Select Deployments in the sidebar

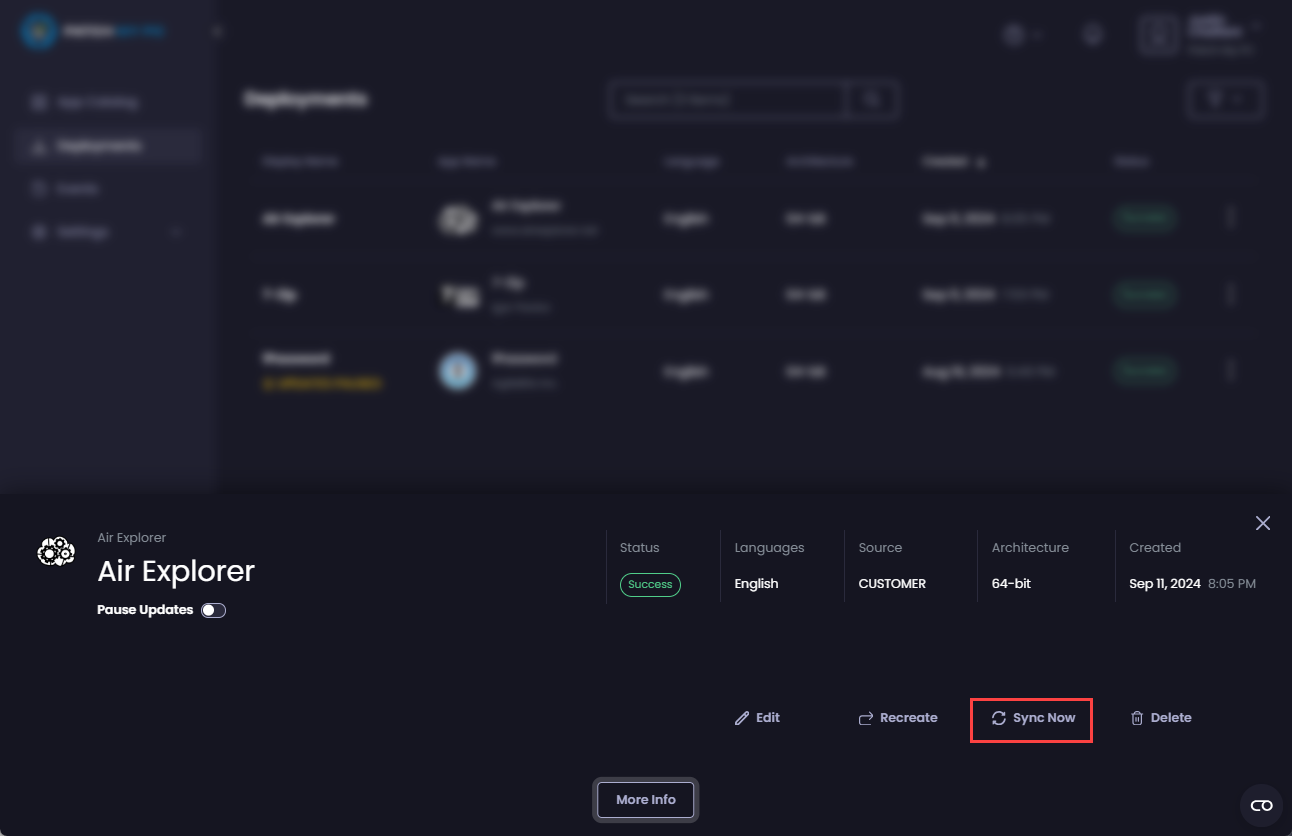100,144
